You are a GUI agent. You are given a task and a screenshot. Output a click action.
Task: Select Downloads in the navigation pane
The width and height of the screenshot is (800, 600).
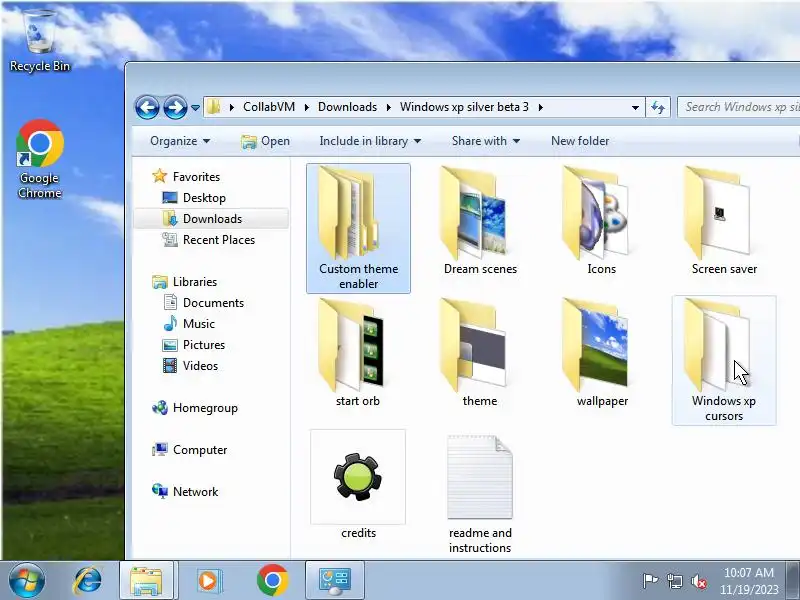211,218
